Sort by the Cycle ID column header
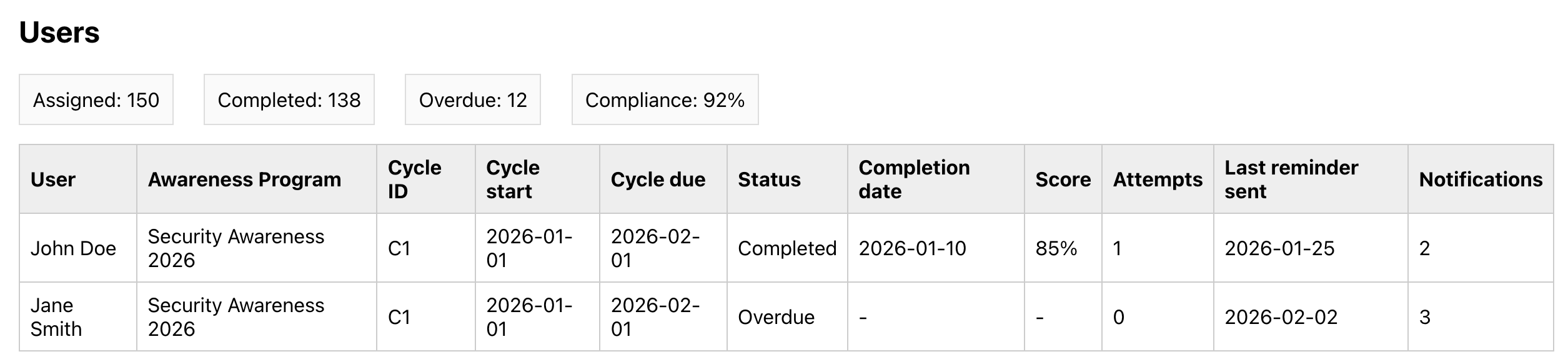The image size is (1568, 364). (x=415, y=179)
